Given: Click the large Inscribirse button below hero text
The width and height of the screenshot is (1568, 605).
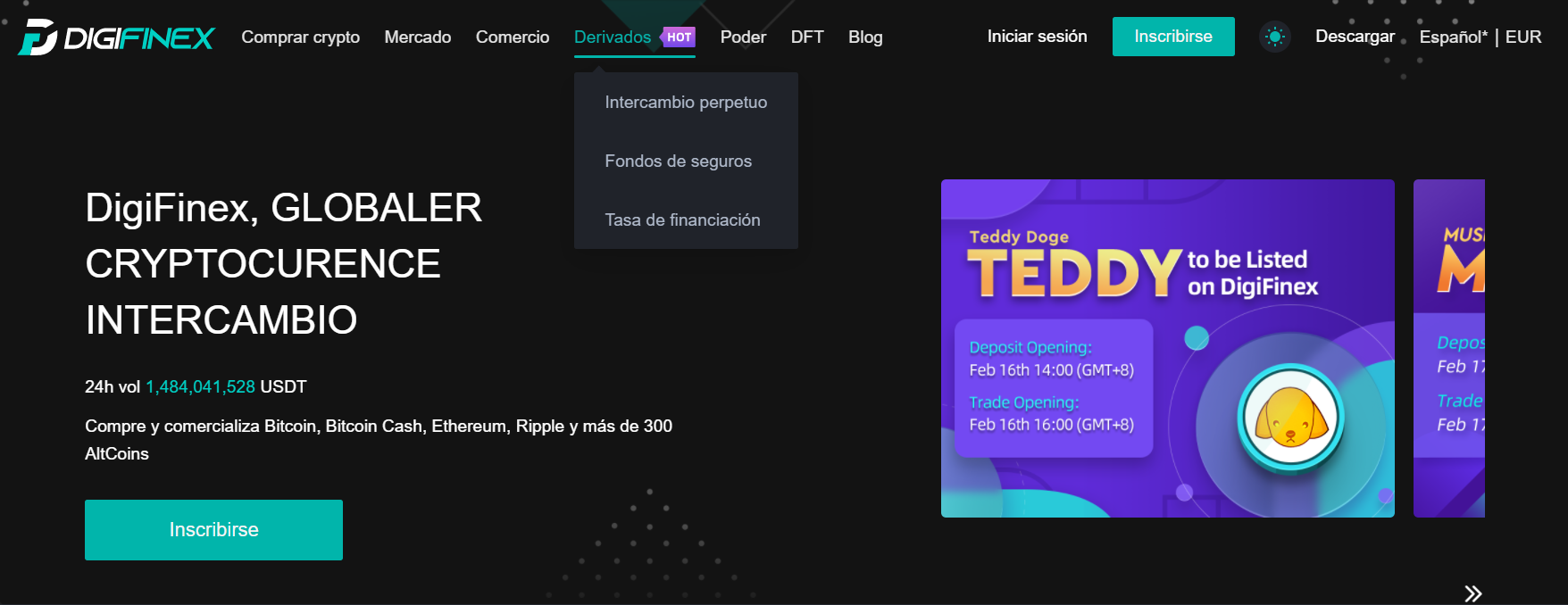Looking at the screenshot, I should tap(213, 530).
